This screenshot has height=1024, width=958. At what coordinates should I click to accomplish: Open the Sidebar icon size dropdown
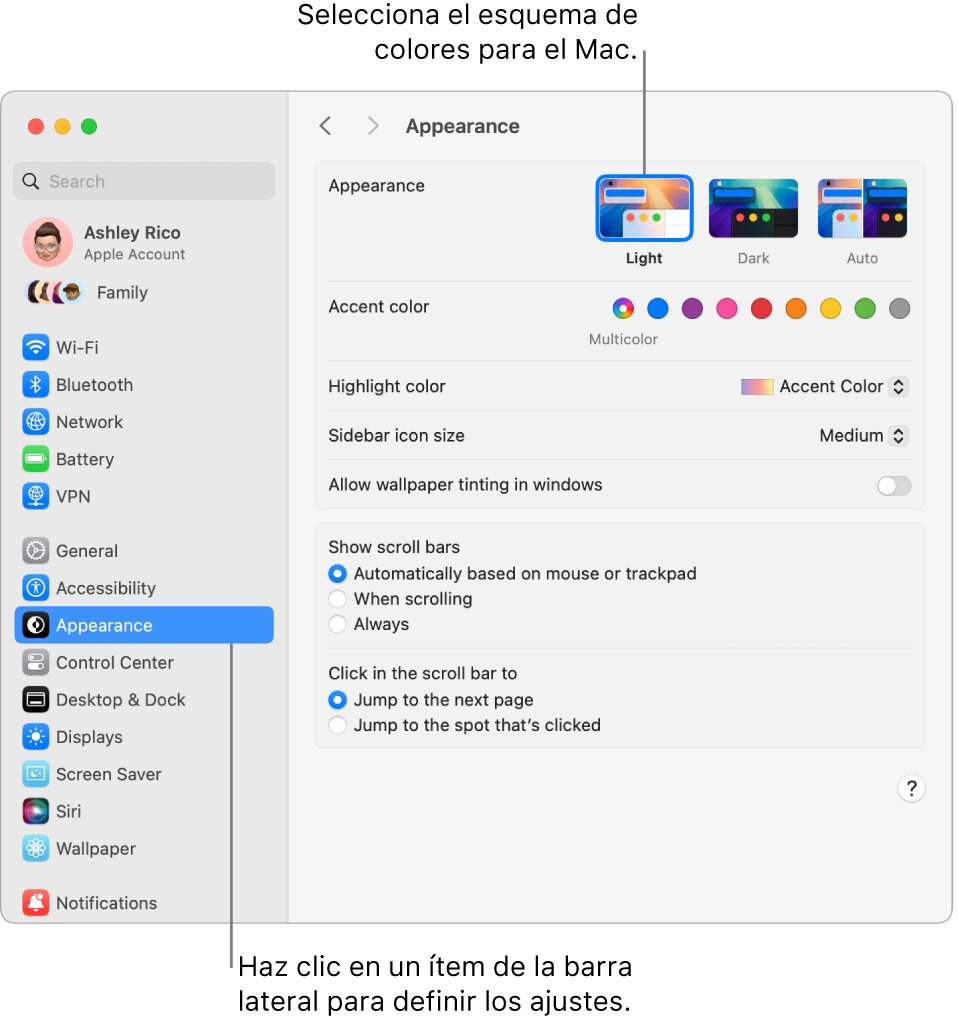coord(861,435)
